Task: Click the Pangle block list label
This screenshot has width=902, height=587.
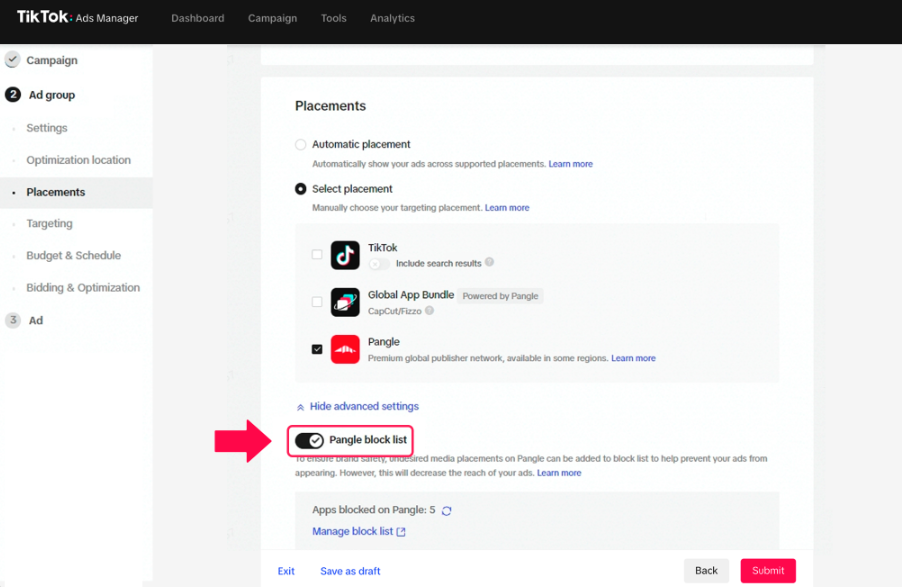Action: pyautogui.click(x=368, y=440)
